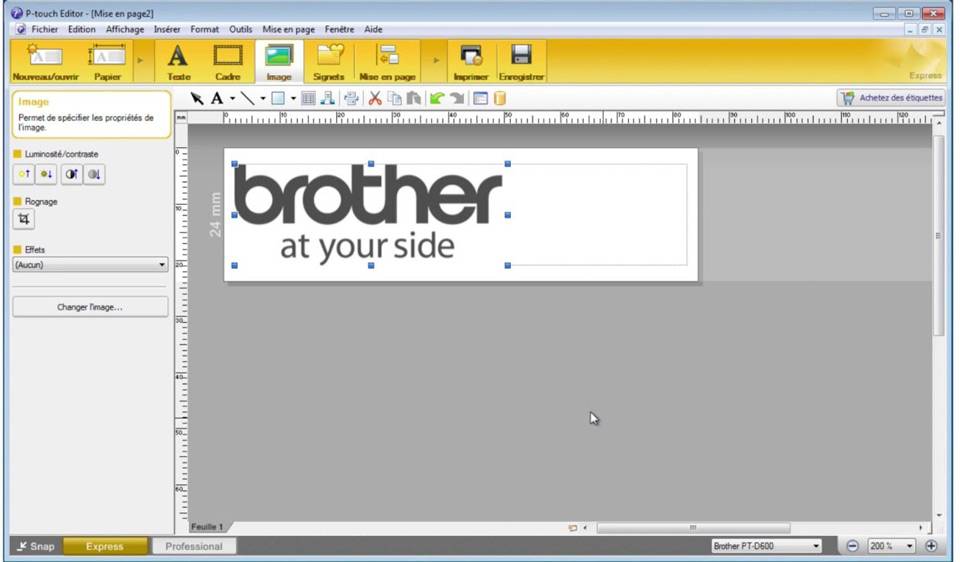
Task: Open the Edition menu
Action: click(x=81, y=29)
